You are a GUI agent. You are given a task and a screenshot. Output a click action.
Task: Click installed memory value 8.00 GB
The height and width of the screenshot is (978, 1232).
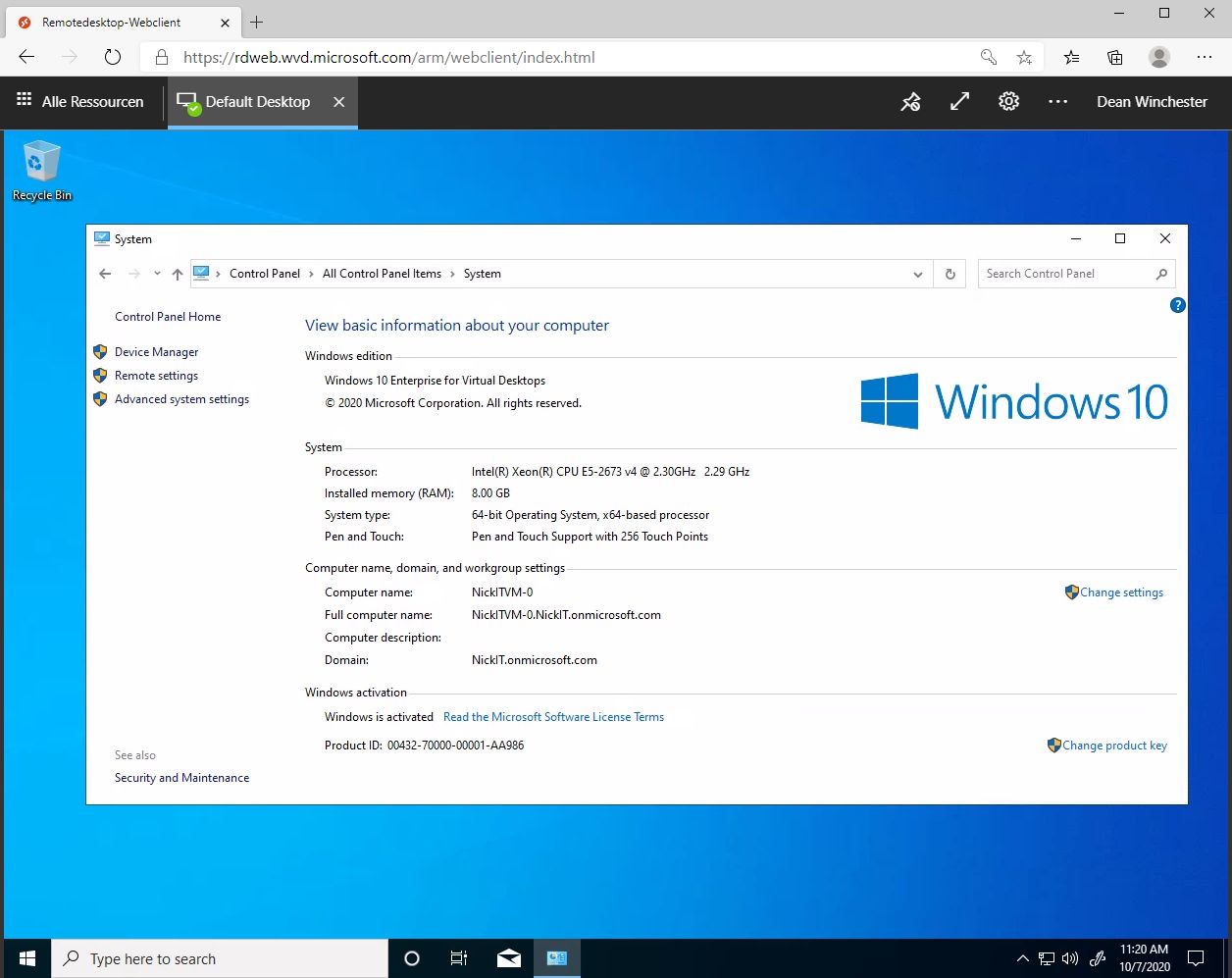click(490, 493)
